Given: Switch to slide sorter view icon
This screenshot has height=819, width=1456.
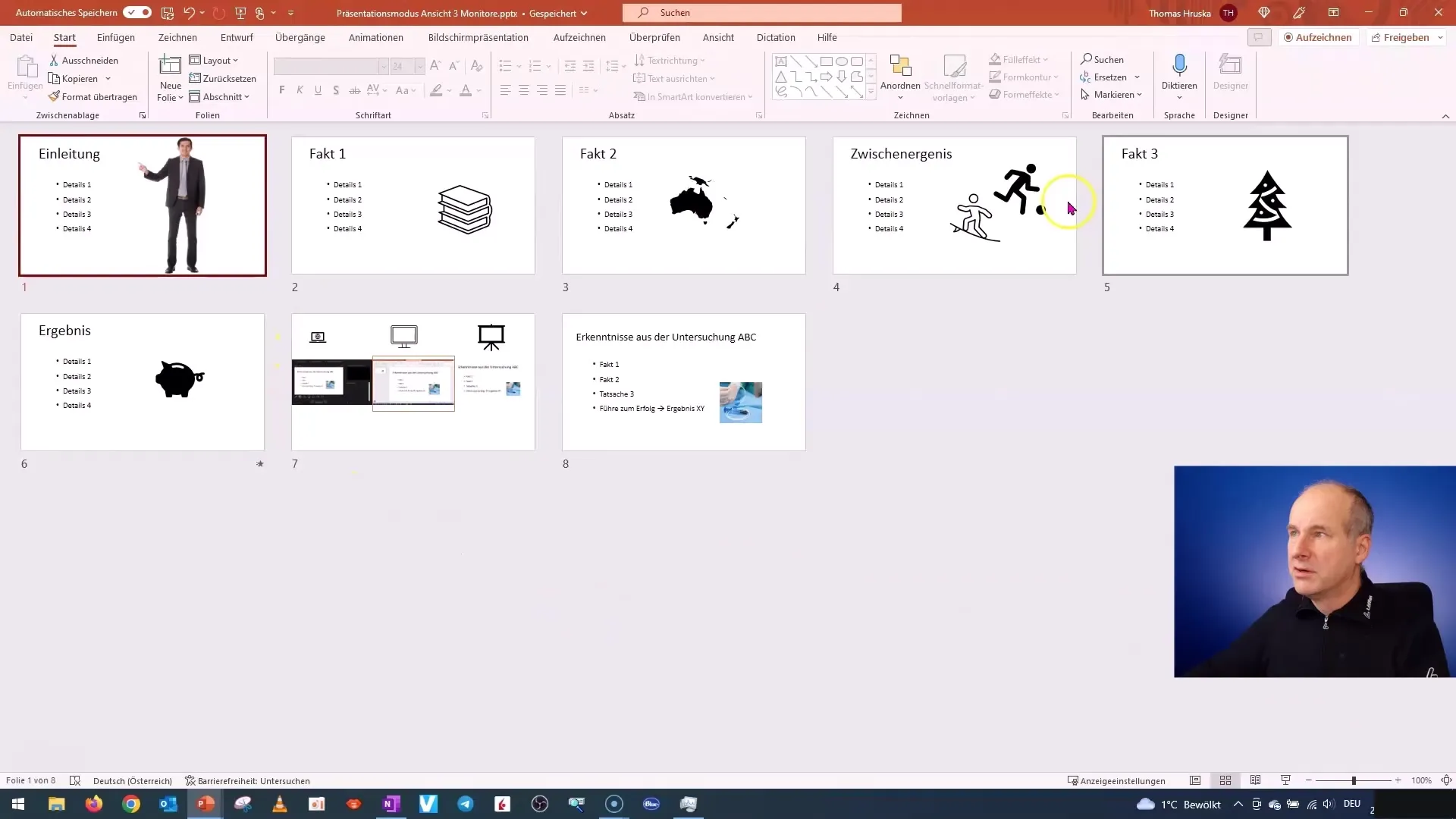Looking at the screenshot, I should coord(1225,780).
